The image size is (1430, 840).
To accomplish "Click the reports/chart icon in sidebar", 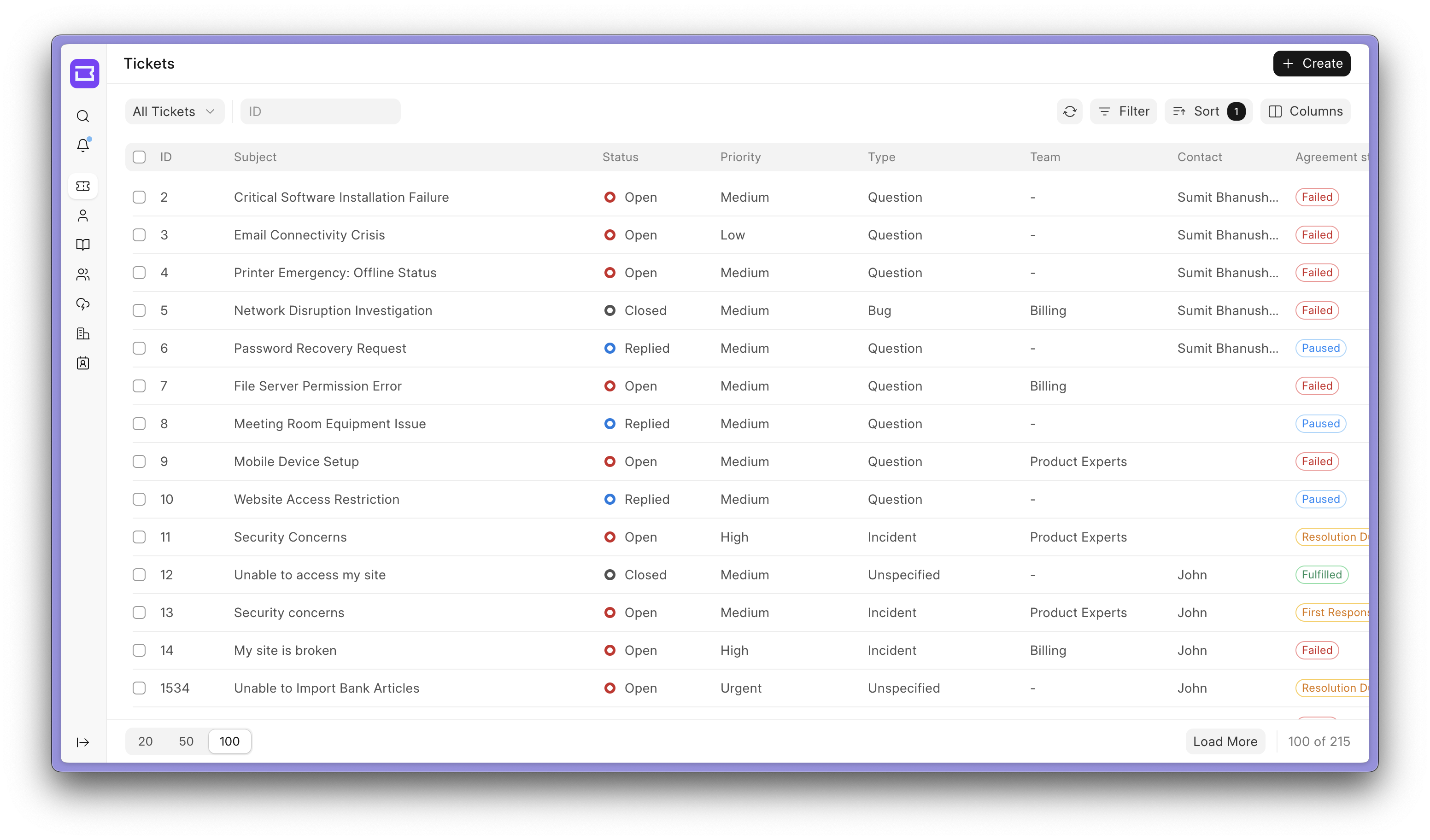I will coord(83,333).
